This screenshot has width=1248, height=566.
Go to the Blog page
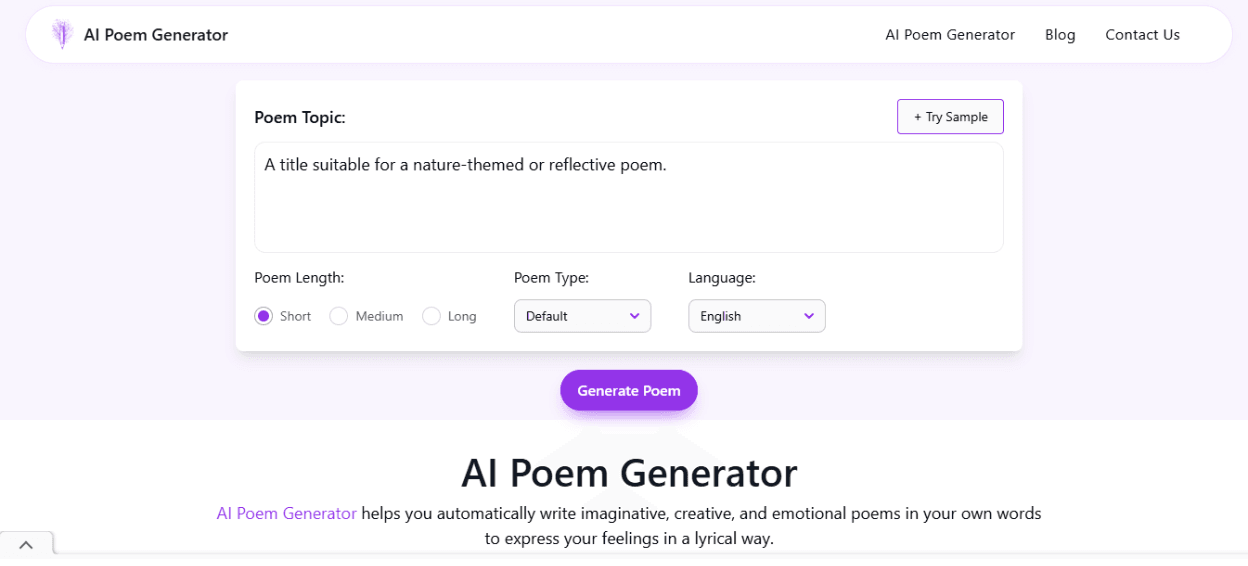pyautogui.click(x=1060, y=35)
